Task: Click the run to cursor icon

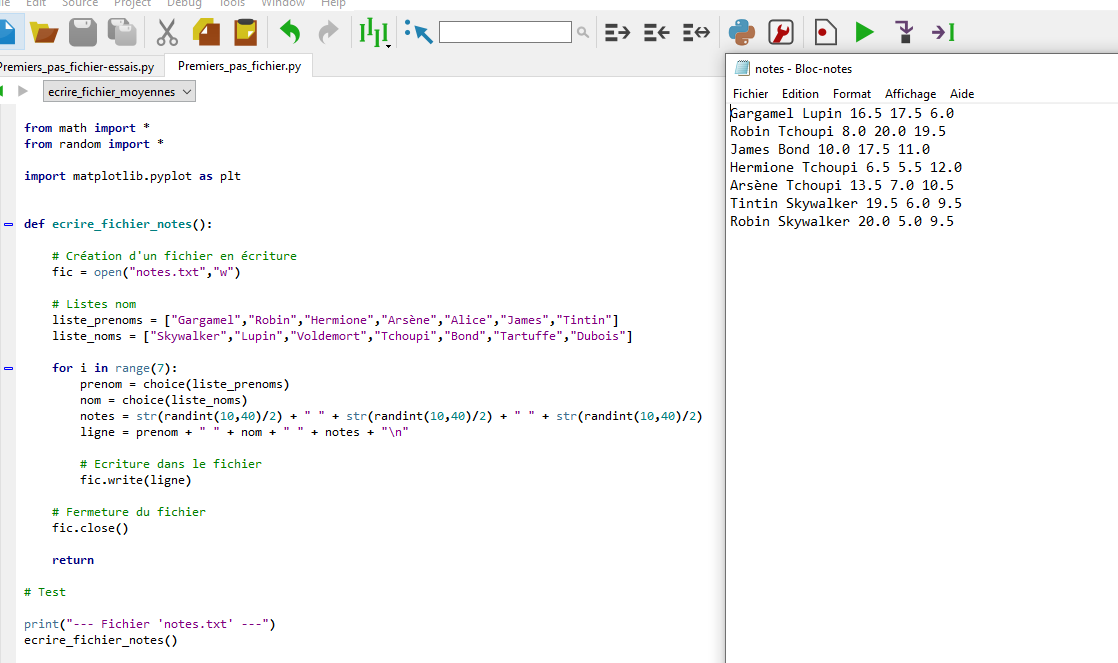Action: tap(943, 33)
